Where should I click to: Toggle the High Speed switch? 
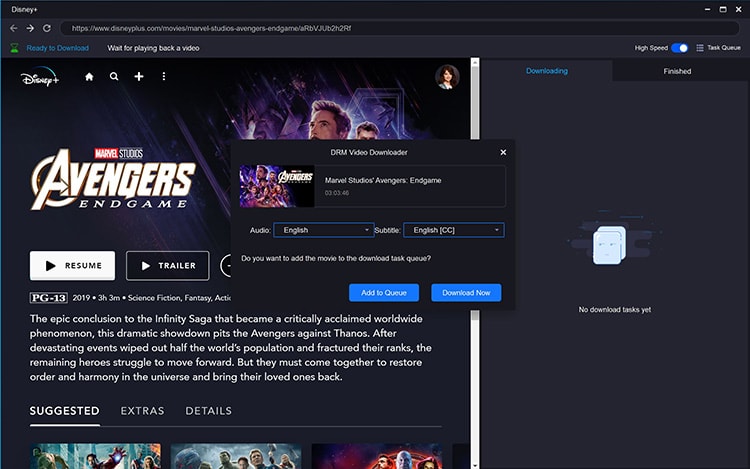679,48
